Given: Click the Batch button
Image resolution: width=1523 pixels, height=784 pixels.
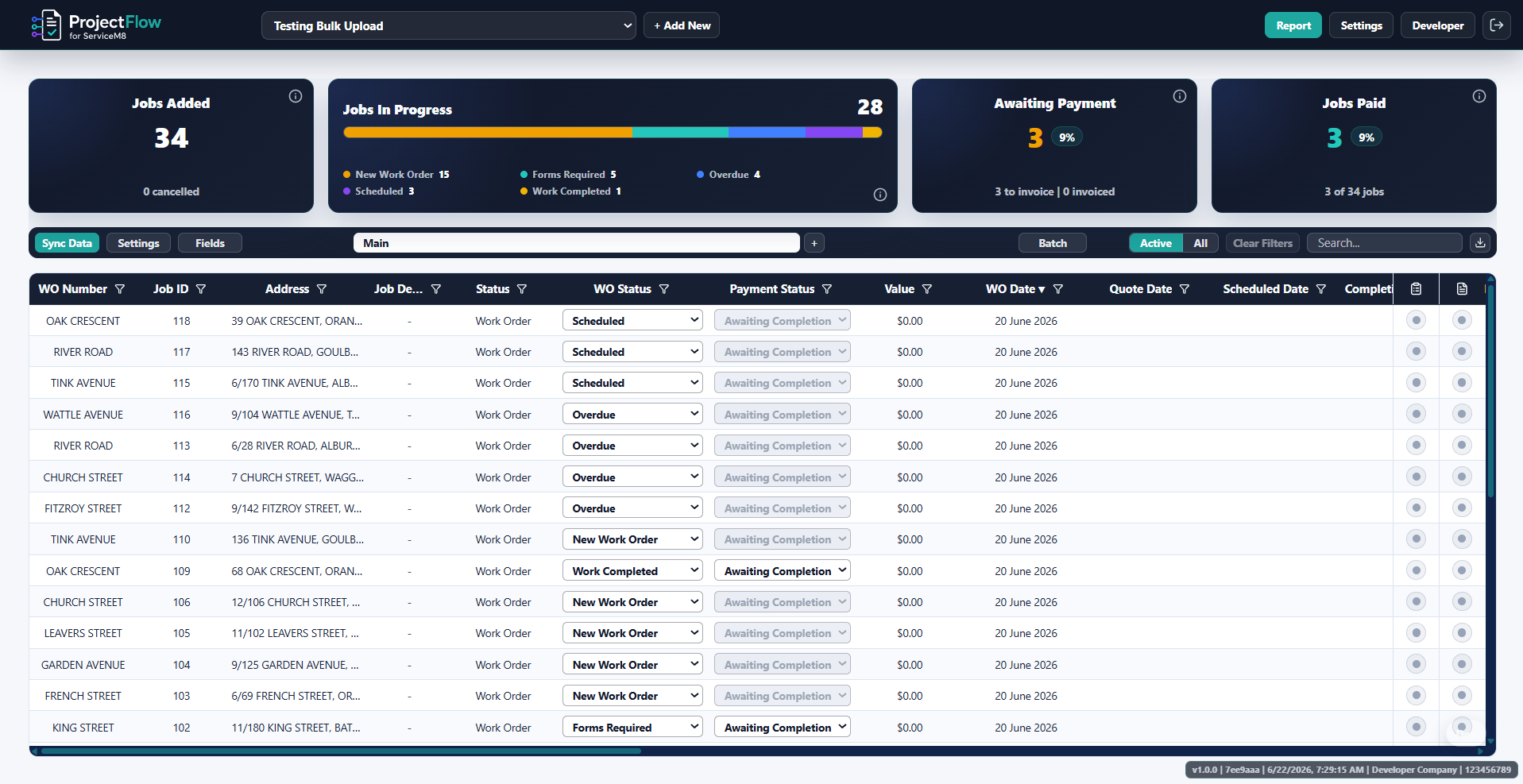Looking at the screenshot, I should (1053, 243).
